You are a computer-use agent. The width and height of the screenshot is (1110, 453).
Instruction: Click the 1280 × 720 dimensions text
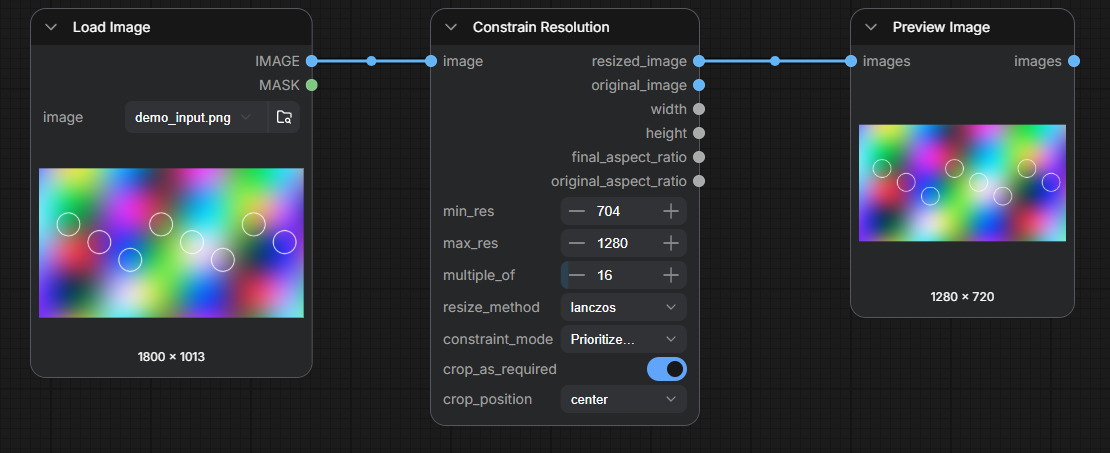(x=962, y=297)
